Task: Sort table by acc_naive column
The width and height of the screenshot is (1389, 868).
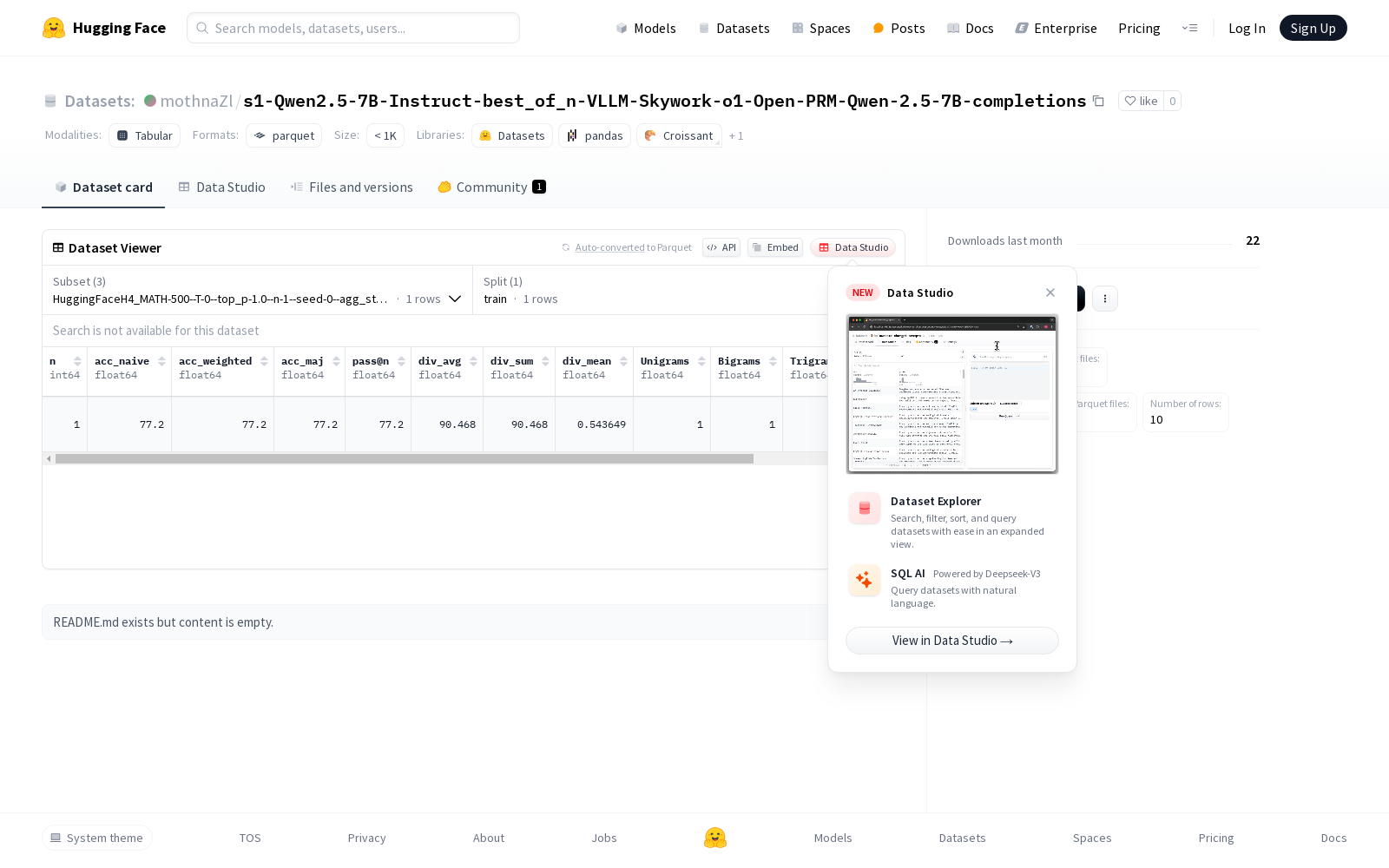Action: click(x=161, y=361)
